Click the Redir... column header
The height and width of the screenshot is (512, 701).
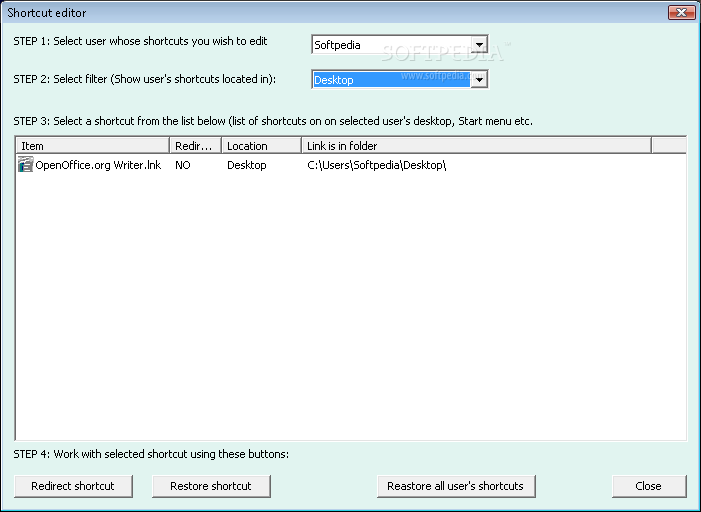point(195,146)
